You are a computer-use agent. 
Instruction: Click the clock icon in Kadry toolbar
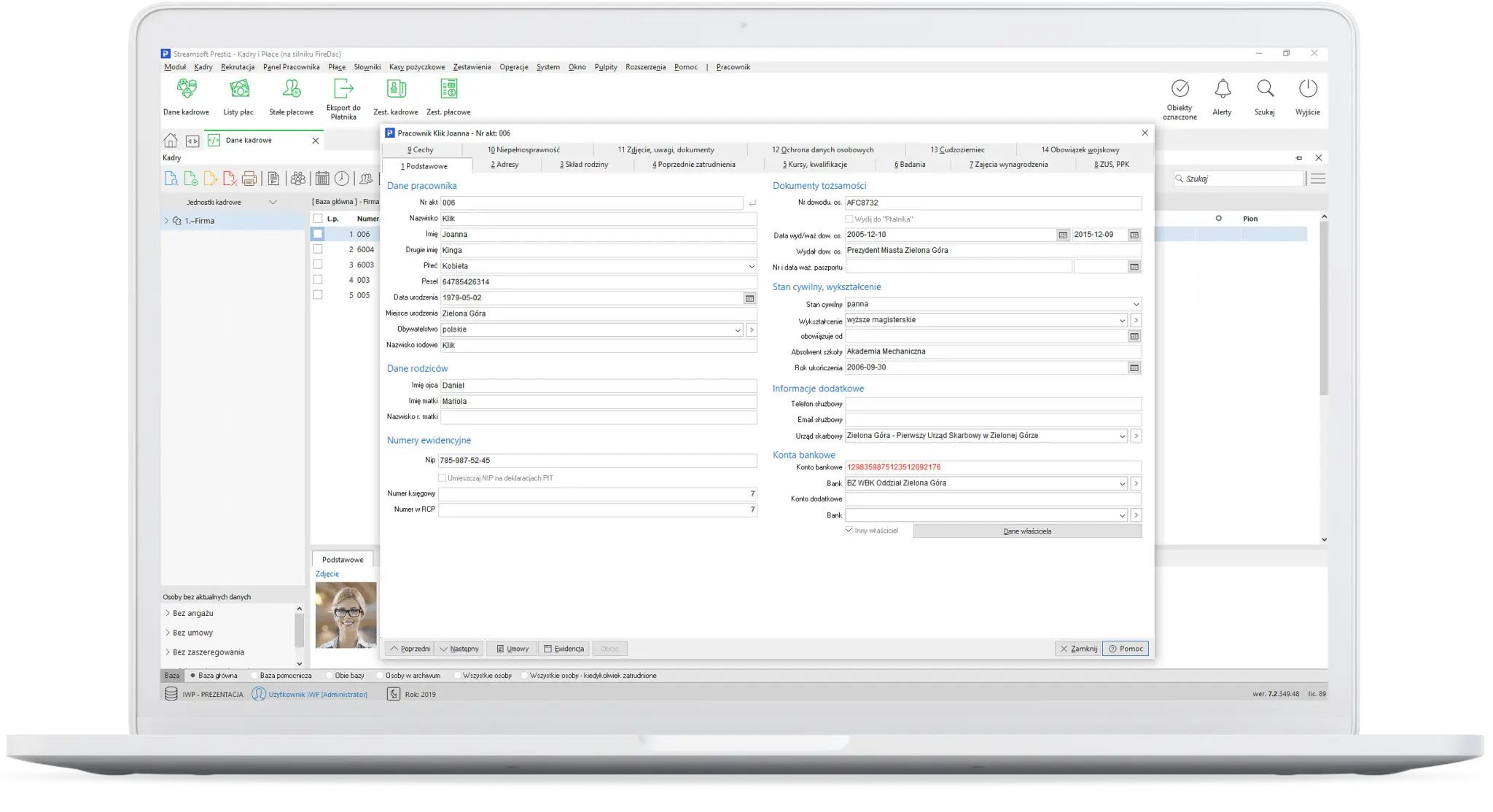point(341,179)
